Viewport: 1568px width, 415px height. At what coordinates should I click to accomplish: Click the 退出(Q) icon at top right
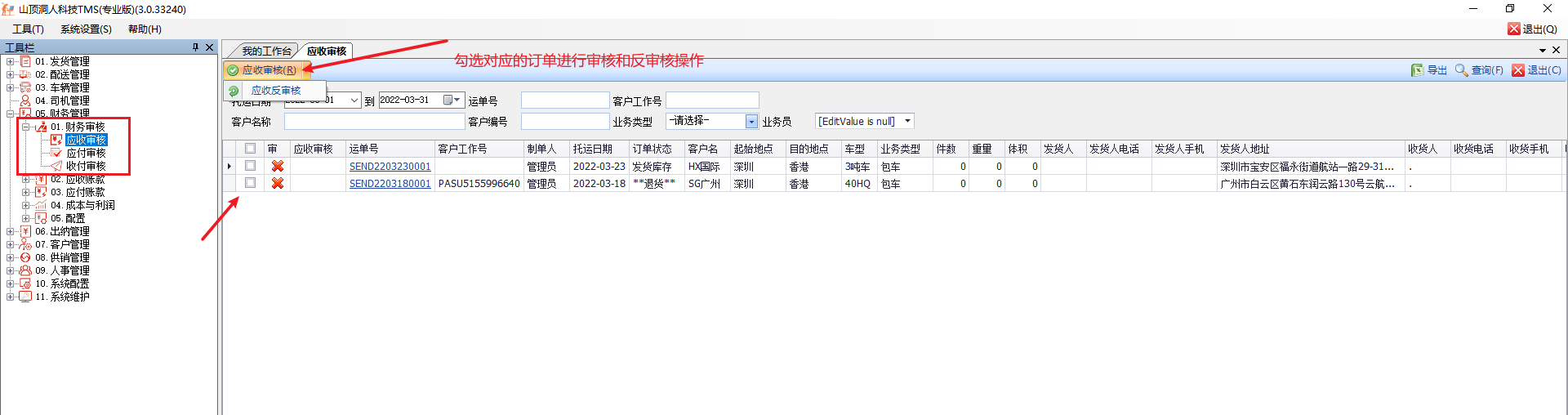coord(1513,29)
